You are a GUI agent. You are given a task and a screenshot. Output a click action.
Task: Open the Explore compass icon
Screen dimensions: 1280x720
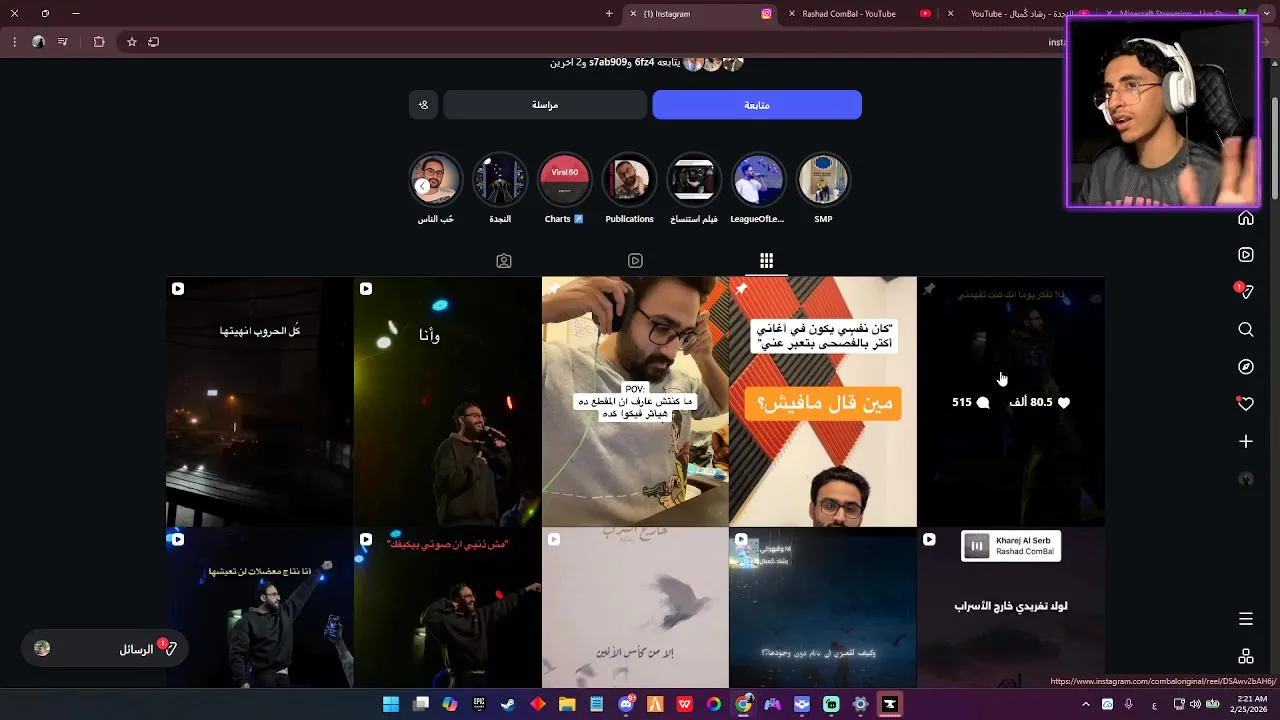point(1246,367)
